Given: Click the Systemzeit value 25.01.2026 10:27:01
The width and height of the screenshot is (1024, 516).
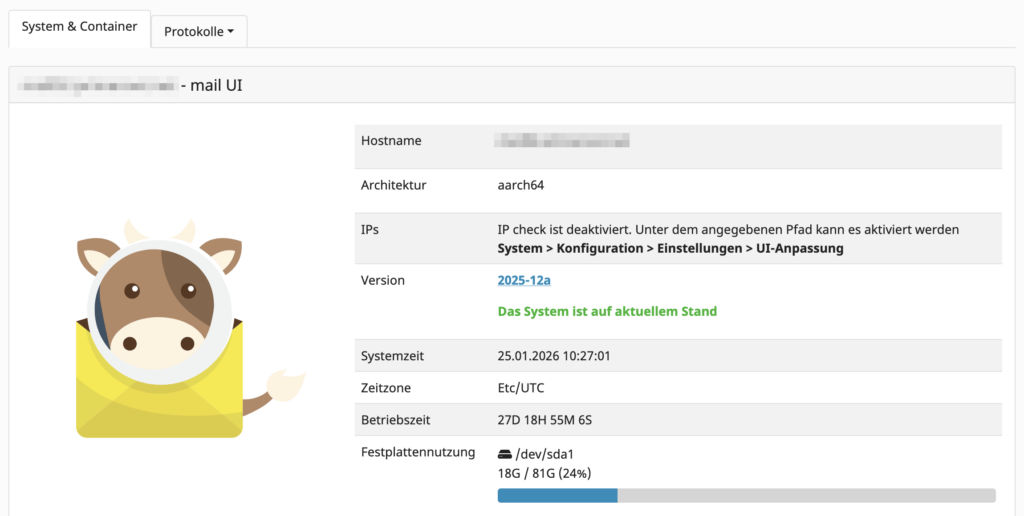Looking at the screenshot, I should [567, 355].
